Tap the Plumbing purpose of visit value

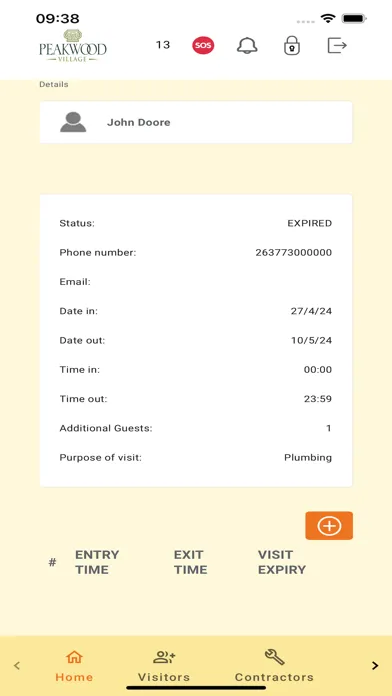(308, 458)
